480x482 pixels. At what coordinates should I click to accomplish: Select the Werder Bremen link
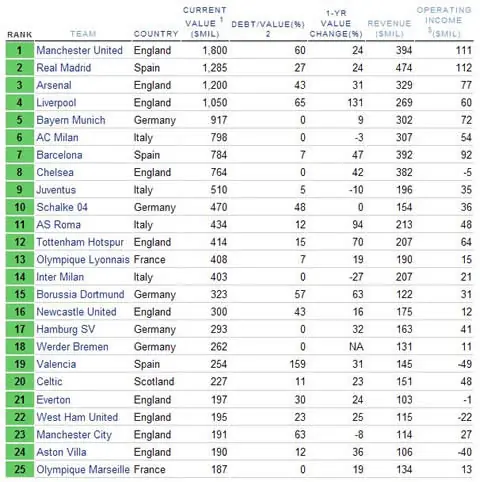click(72, 347)
